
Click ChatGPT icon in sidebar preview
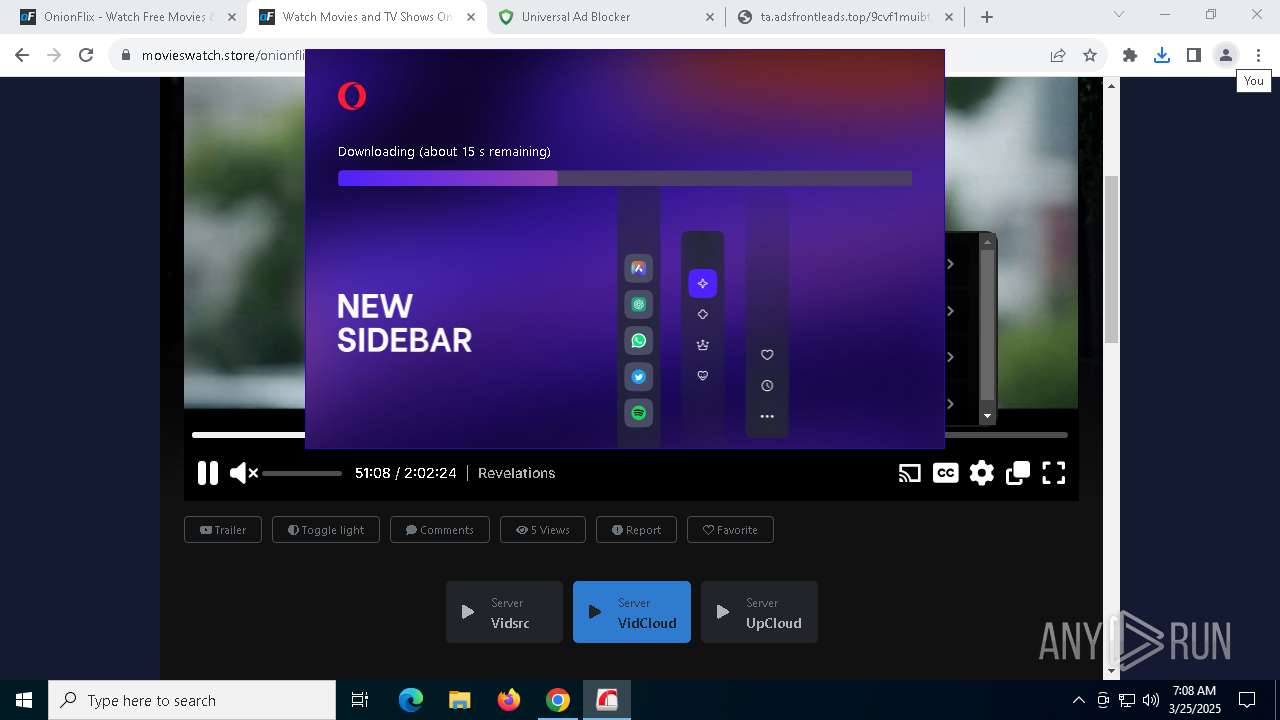639,305
